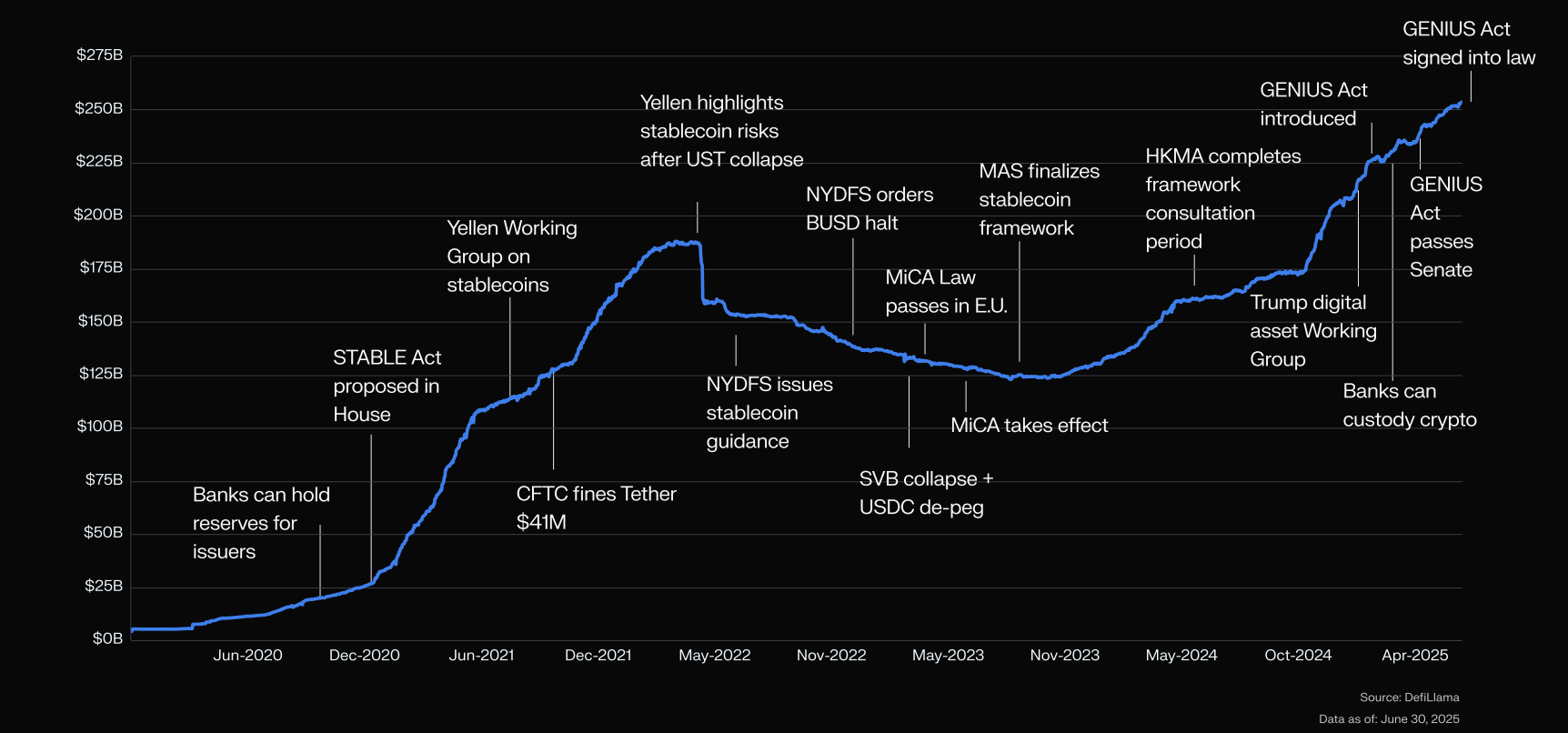Click the Yellen Working Group on stablecoins text
The height and width of the screenshot is (733, 1568).
pos(512,256)
